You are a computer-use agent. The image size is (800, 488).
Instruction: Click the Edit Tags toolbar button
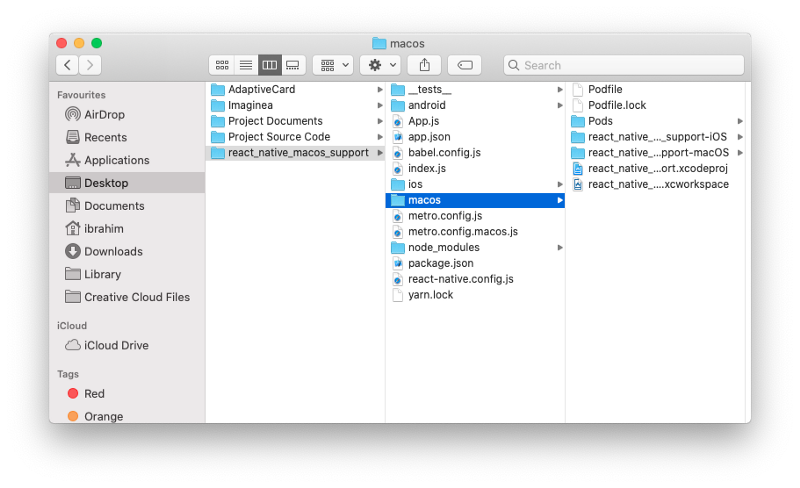[x=464, y=65]
